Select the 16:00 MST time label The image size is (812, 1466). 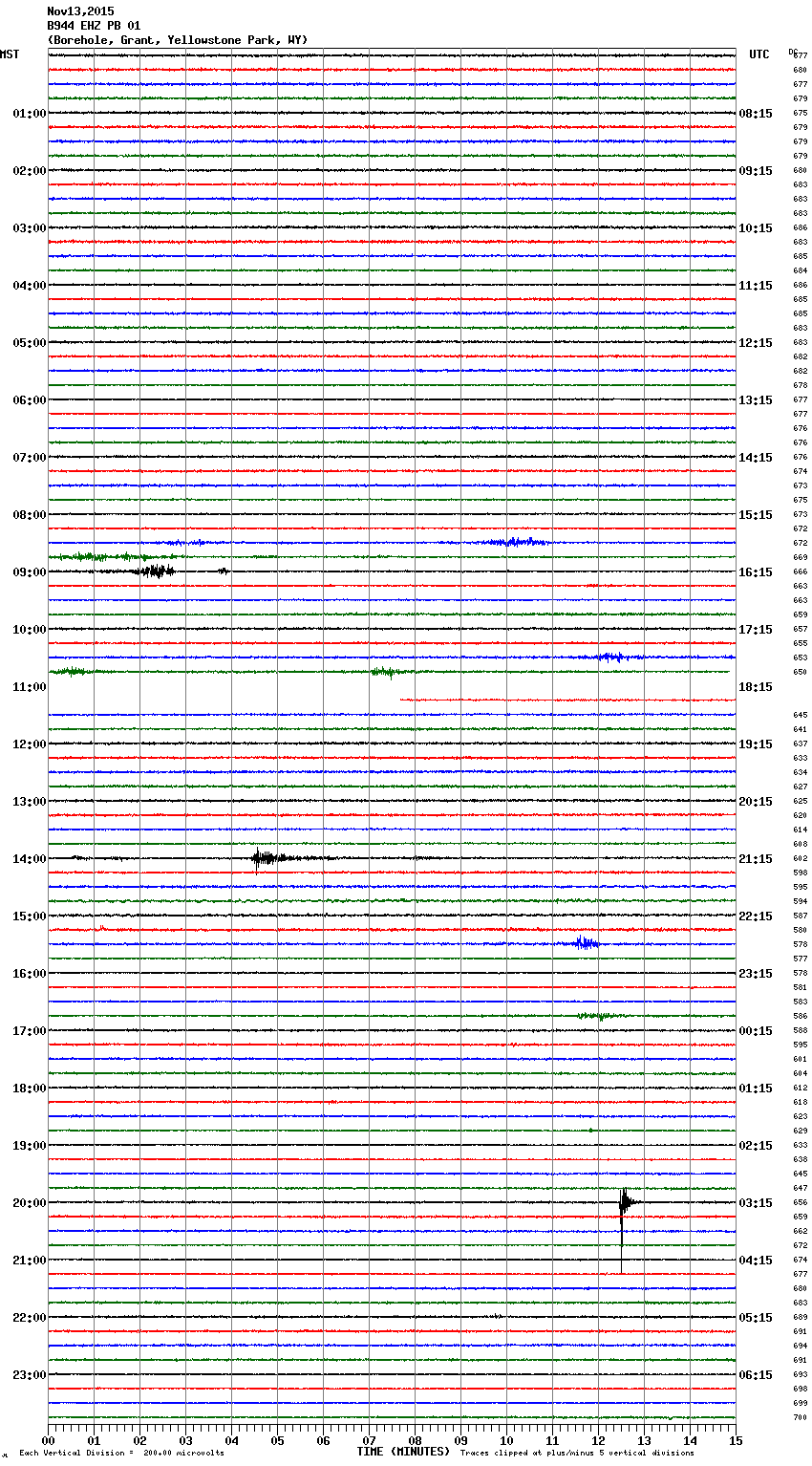pyautogui.click(x=30, y=974)
